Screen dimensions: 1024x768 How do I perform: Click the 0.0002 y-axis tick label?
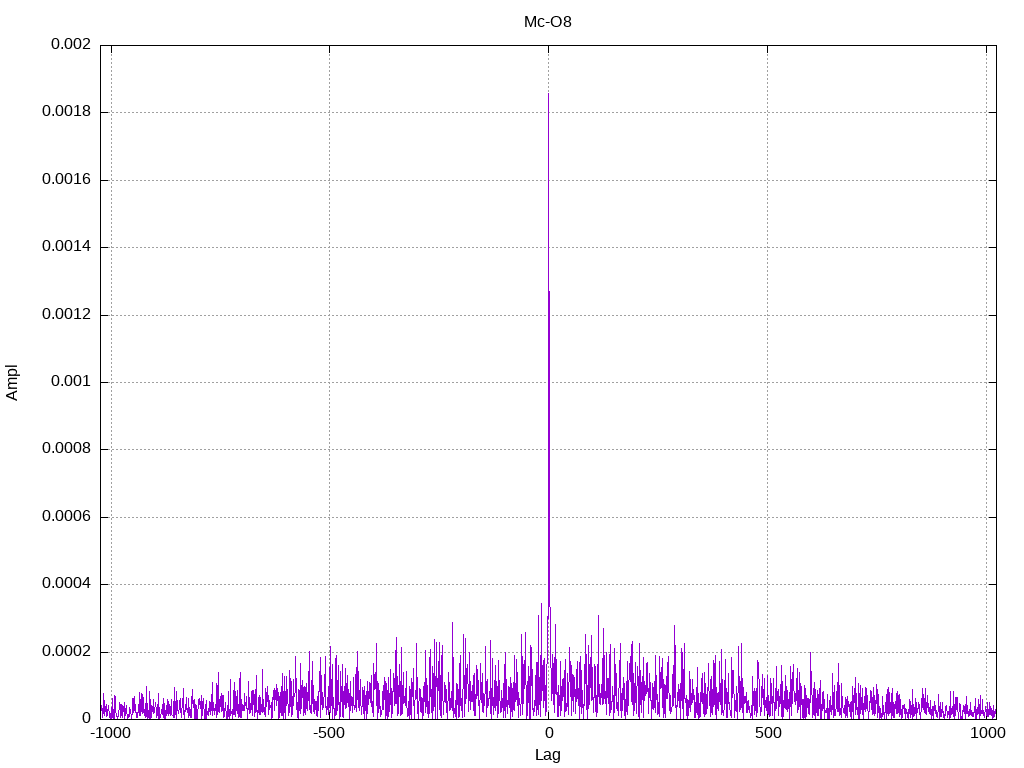tap(66, 652)
